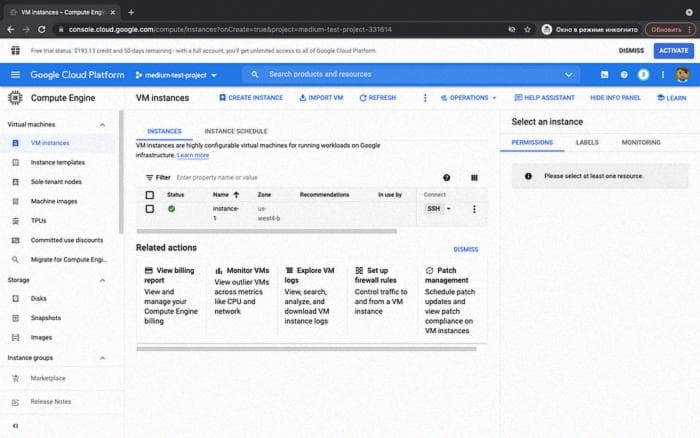The width and height of the screenshot is (700, 438).
Task: Dismiss the Related actions section
Action: [x=466, y=249]
